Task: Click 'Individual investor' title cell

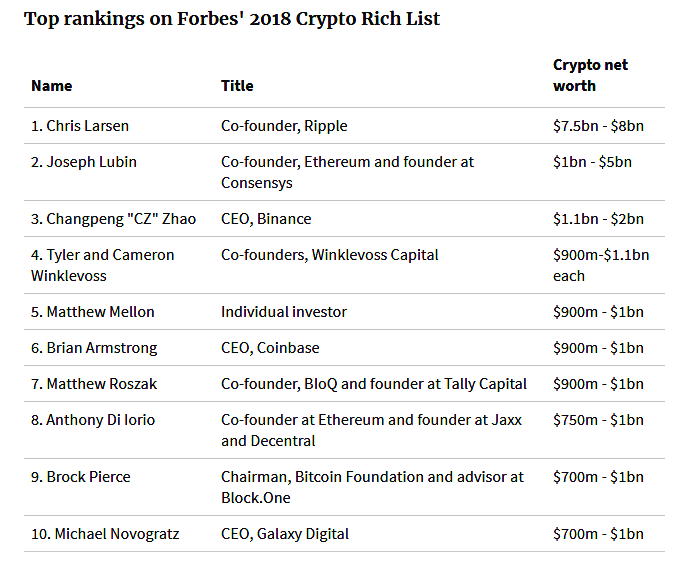Action: (x=284, y=312)
